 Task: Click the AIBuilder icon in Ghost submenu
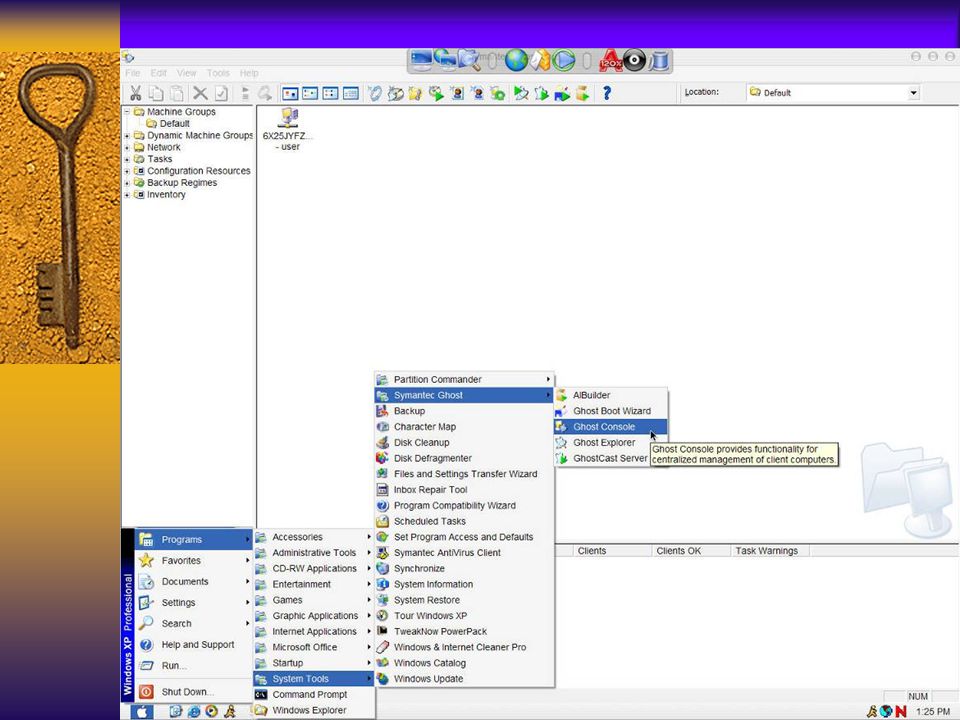561,396
